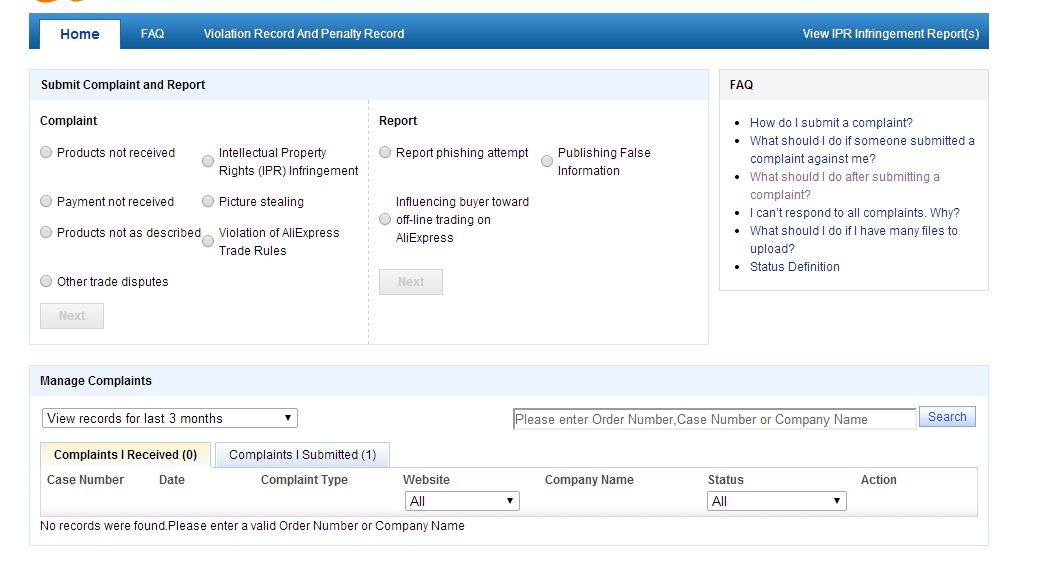The height and width of the screenshot is (561, 1057).
Task: Click the Complaint Type column header
Action: (305, 479)
